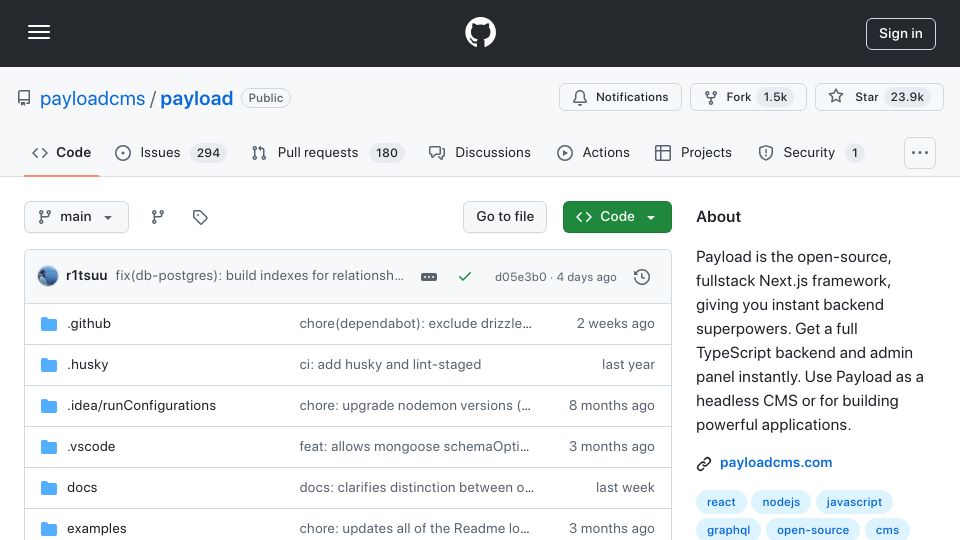Open r1tsuu's avatar image
960x540 pixels.
coord(48,276)
